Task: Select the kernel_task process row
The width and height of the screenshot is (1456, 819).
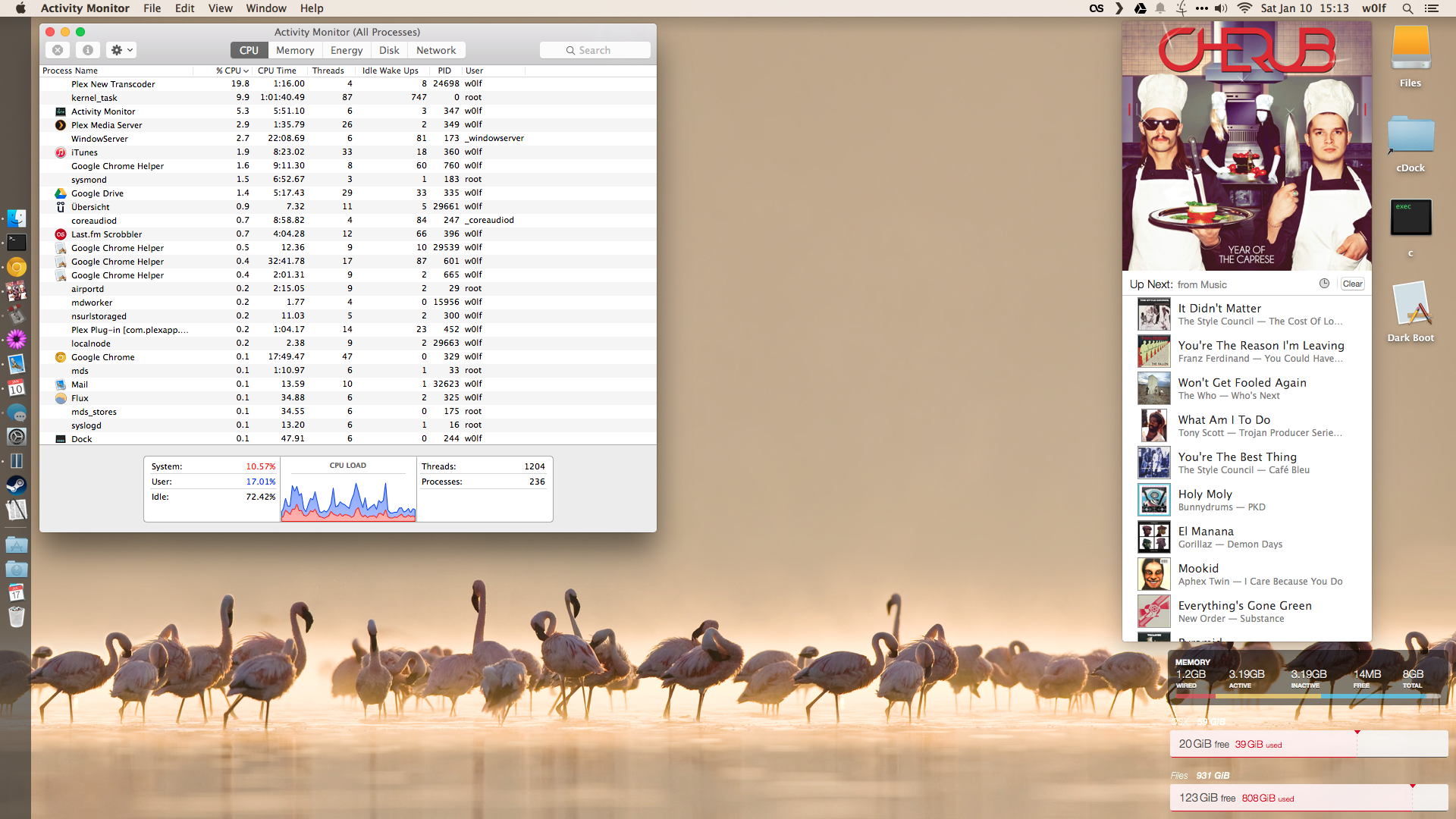Action: coord(348,98)
